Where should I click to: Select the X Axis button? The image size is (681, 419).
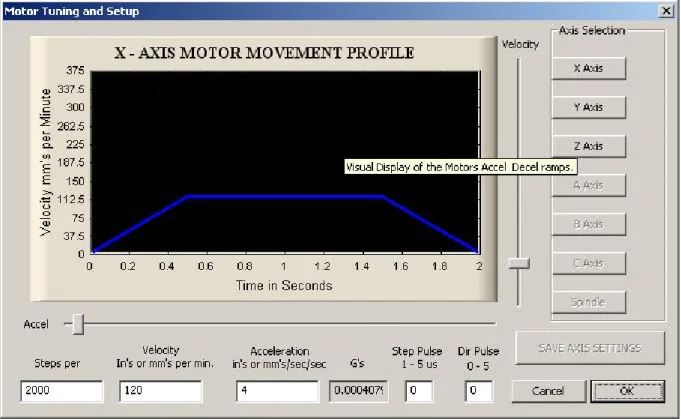[x=588, y=68]
